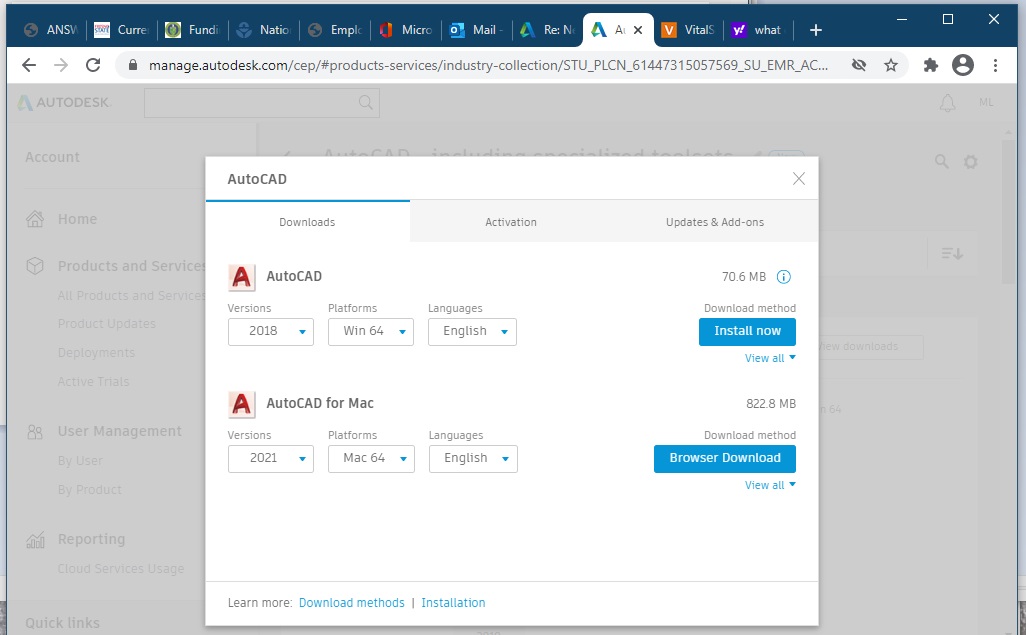
Task: Open a new browser tab
Action: [815, 30]
